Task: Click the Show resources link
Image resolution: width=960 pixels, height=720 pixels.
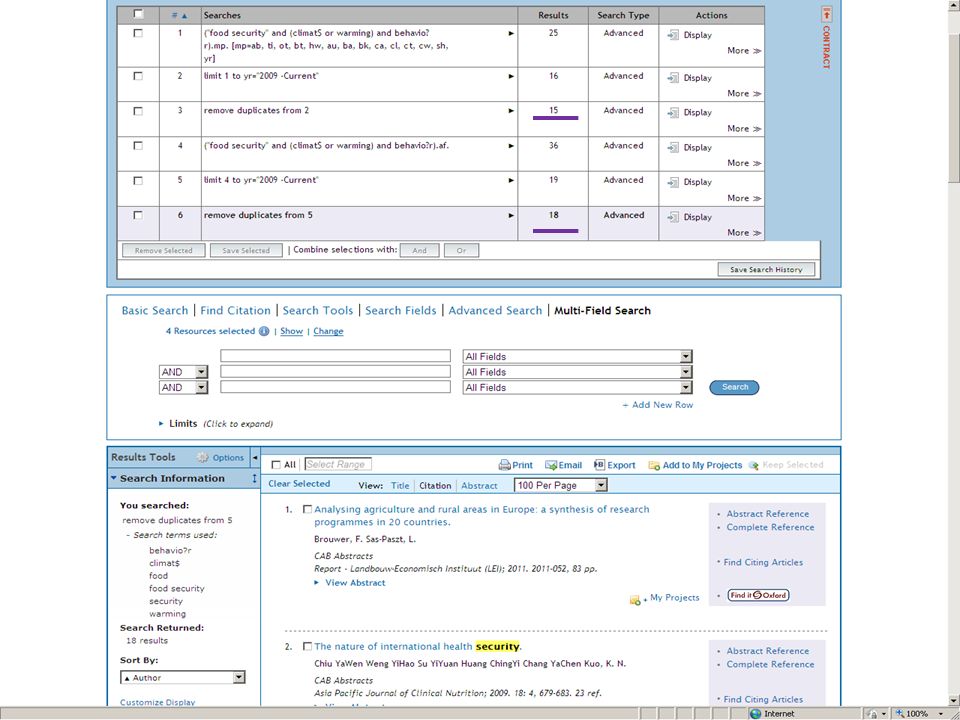Action: (291, 331)
